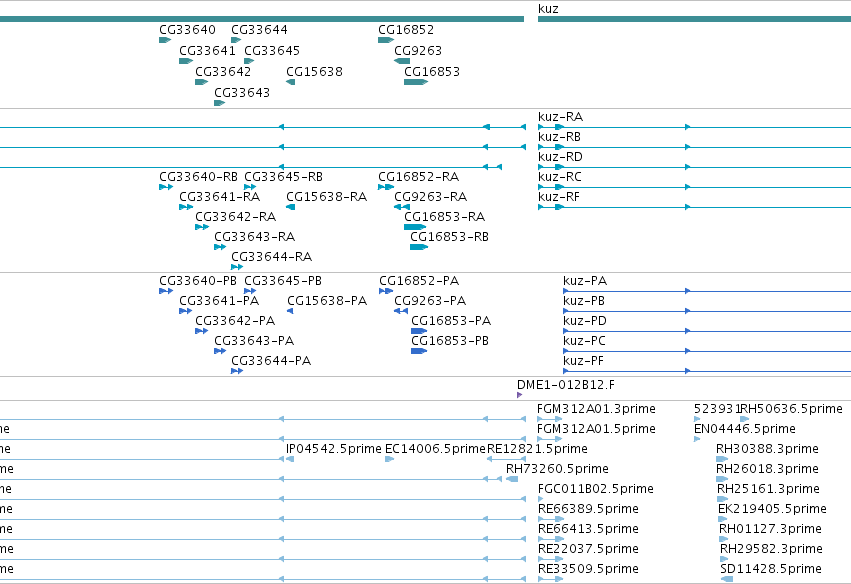Click the CG33644-RA transcript glyph

[x=237, y=267]
